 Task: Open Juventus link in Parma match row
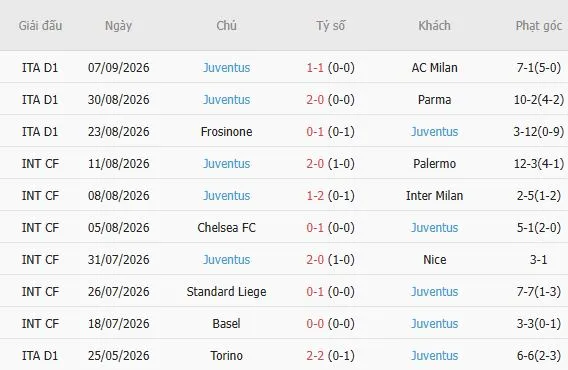coord(226,100)
